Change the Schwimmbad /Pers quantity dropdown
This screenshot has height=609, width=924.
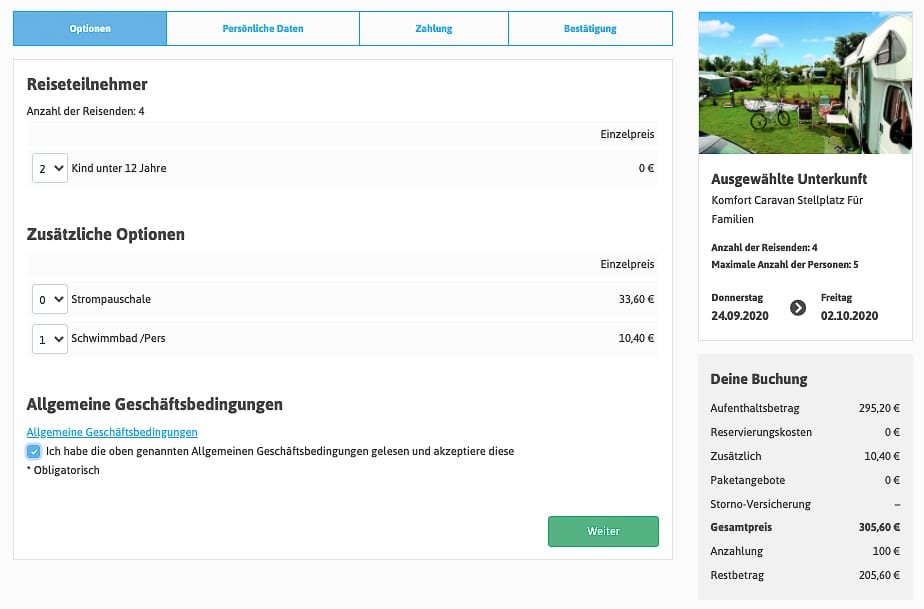click(x=50, y=338)
